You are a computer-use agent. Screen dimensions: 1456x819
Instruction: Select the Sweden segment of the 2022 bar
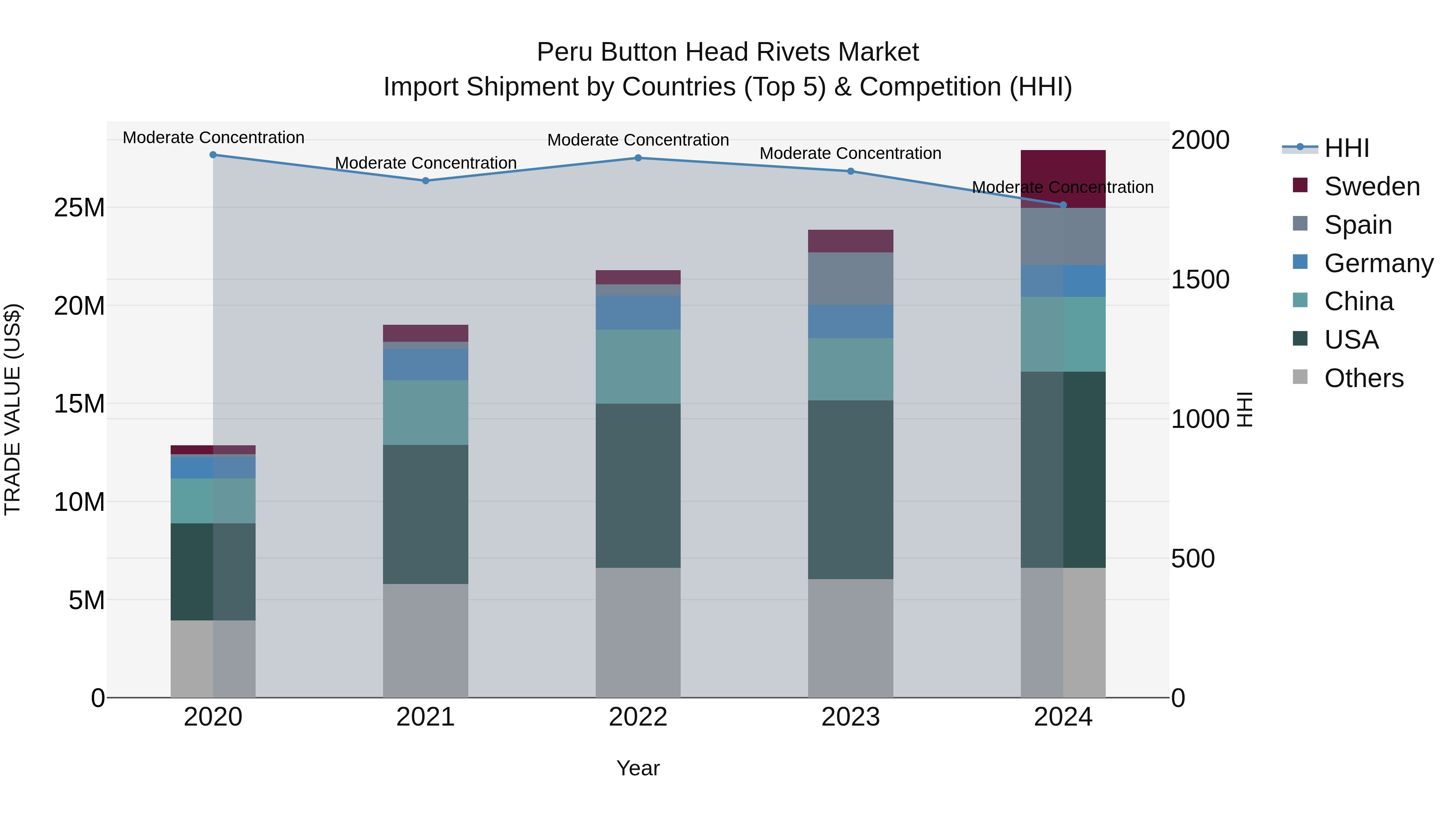point(638,277)
